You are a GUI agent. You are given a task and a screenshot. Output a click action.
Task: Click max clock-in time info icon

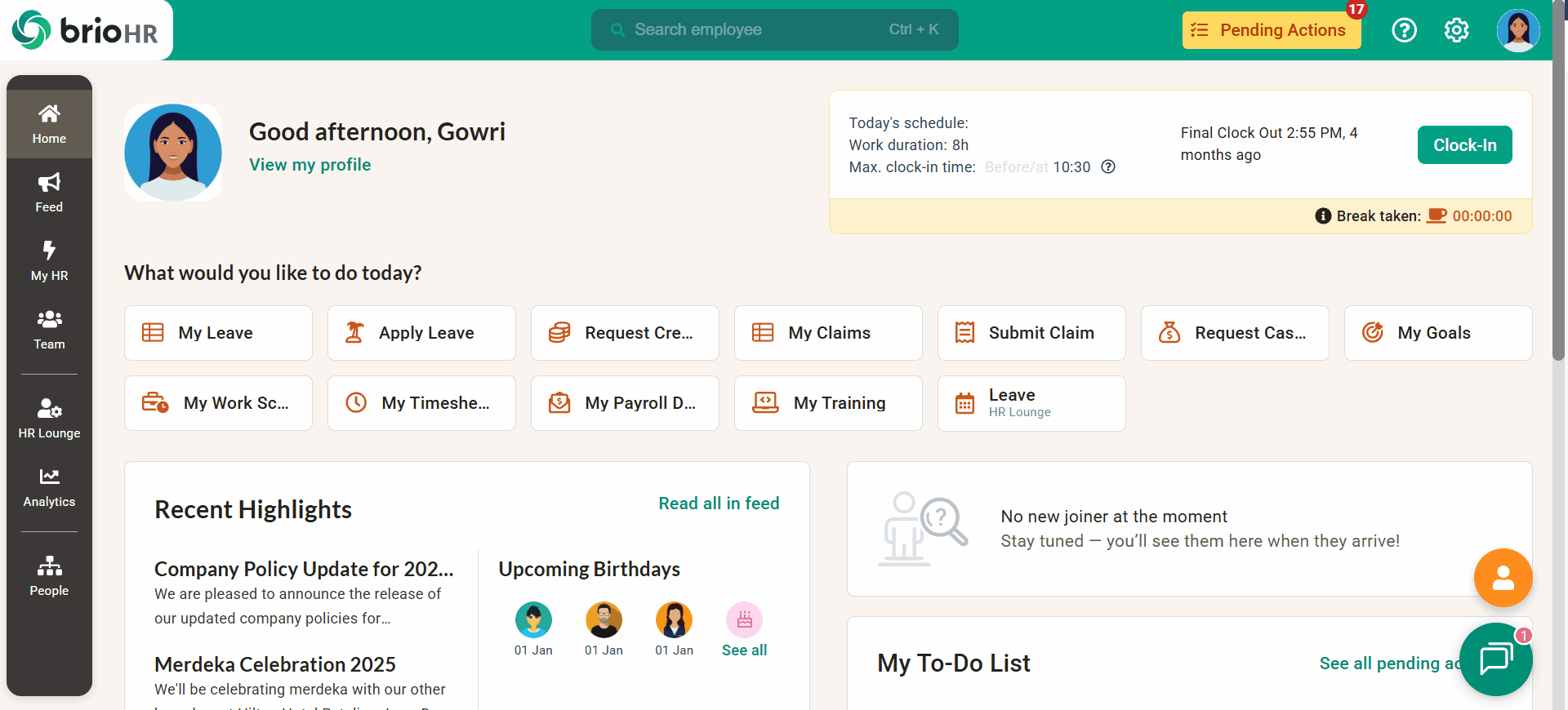coord(1108,167)
